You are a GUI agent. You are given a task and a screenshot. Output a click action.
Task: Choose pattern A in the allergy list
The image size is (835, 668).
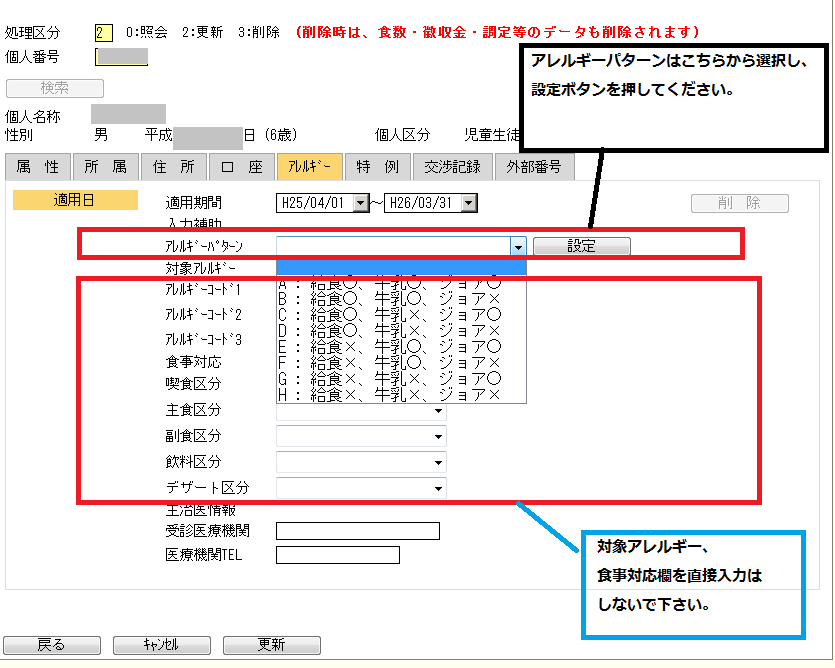click(x=400, y=283)
